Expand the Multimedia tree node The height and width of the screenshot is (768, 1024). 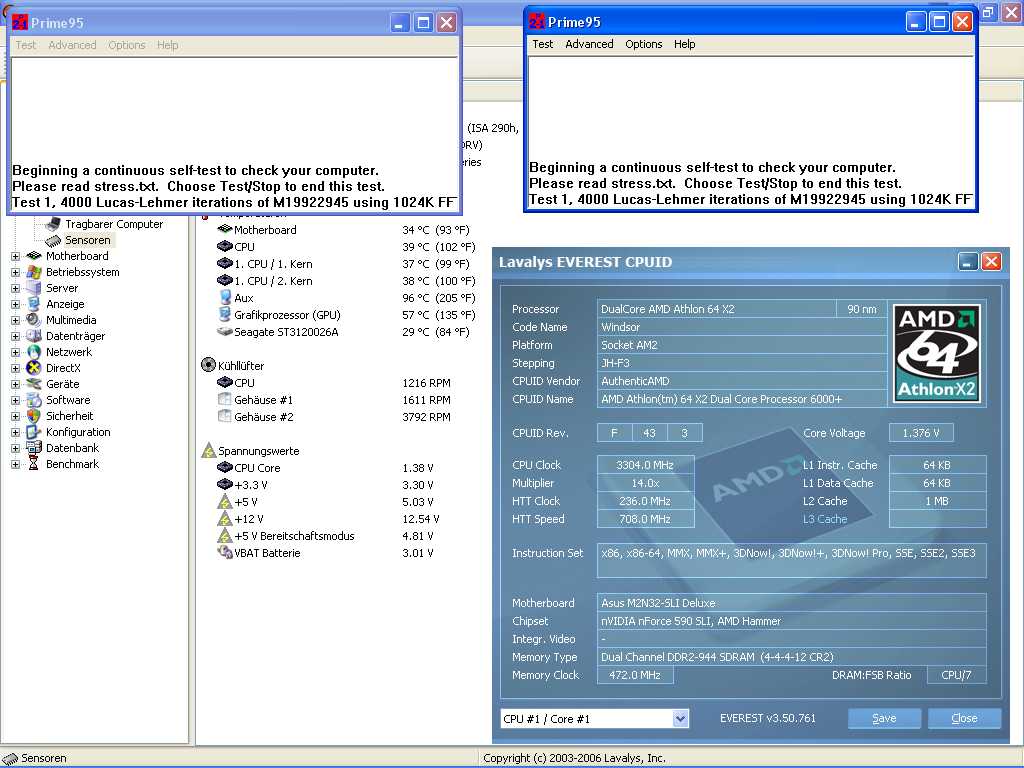click(x=15, y=320)
